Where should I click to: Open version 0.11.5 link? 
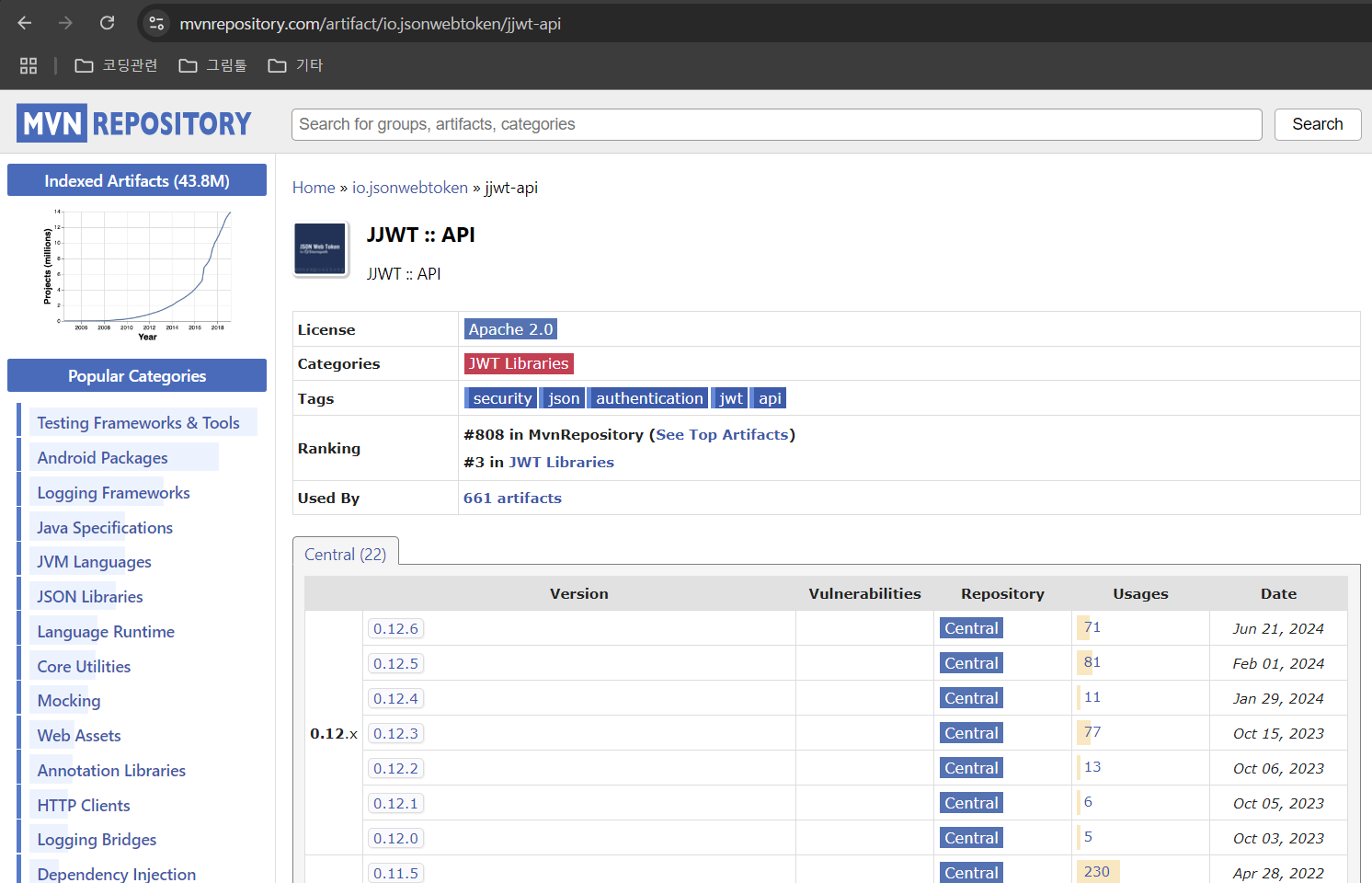tap(395, 873)
